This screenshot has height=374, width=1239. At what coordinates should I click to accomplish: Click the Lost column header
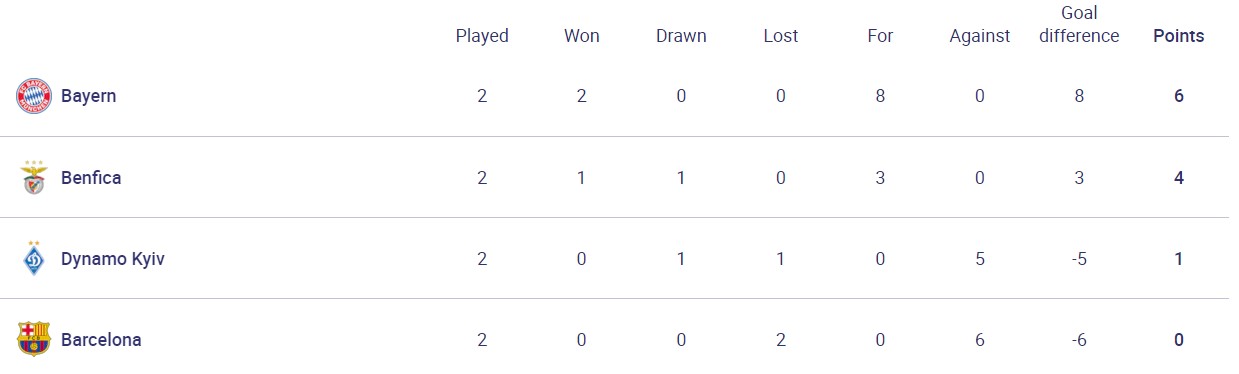[781, 36]
